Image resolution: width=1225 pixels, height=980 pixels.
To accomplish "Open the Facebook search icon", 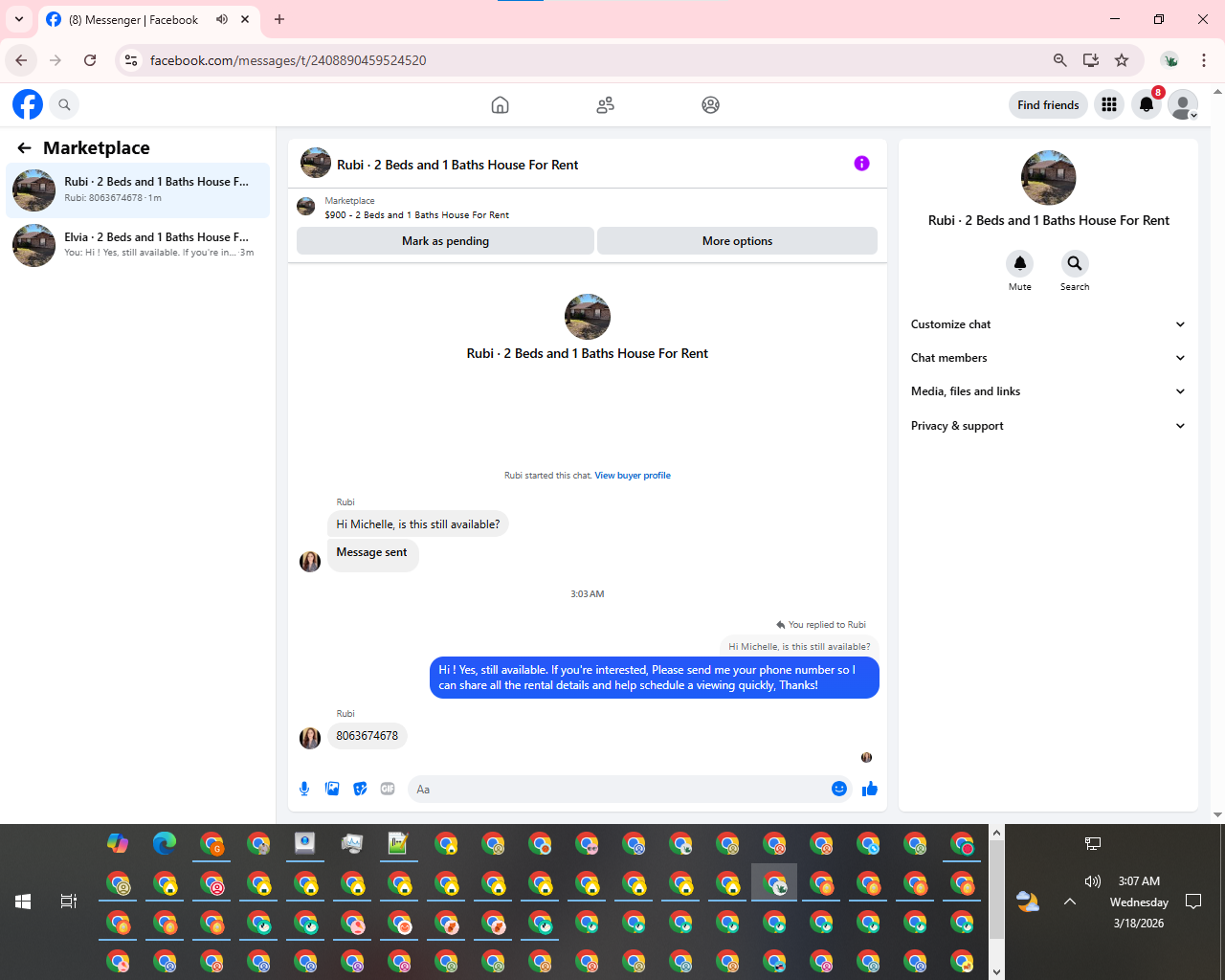I will (x=64, y=104).
